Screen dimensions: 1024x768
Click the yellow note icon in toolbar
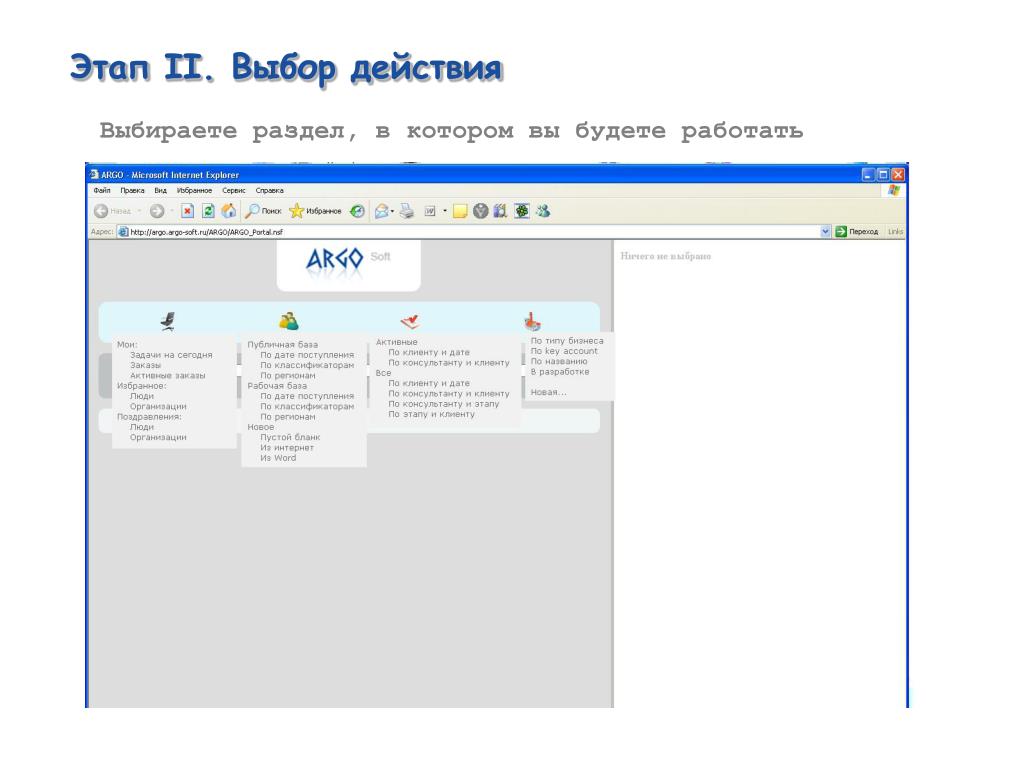click(x=460, y=211)
